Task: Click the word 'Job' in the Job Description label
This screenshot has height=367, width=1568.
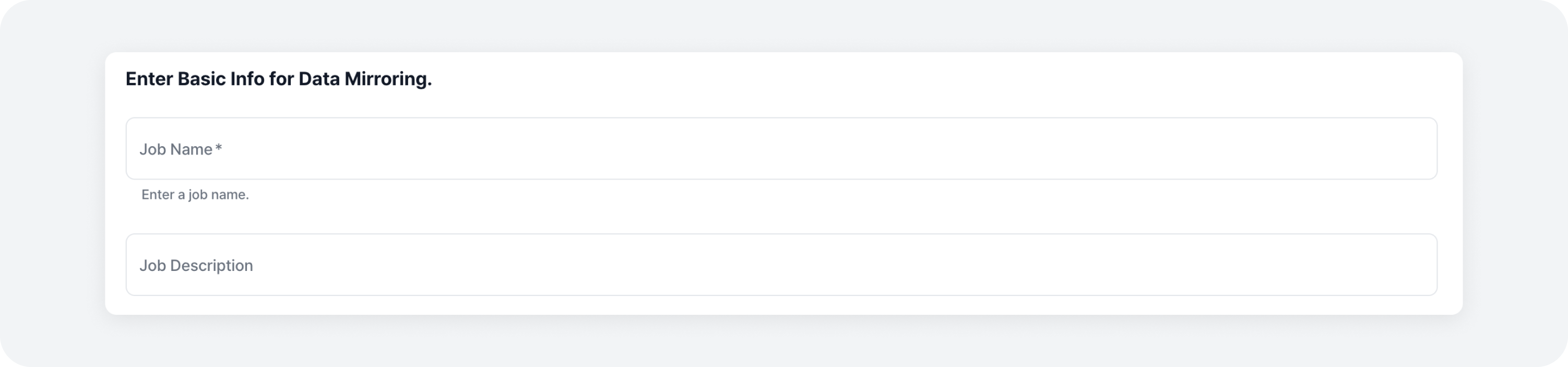Action: [x=152, y=265]
